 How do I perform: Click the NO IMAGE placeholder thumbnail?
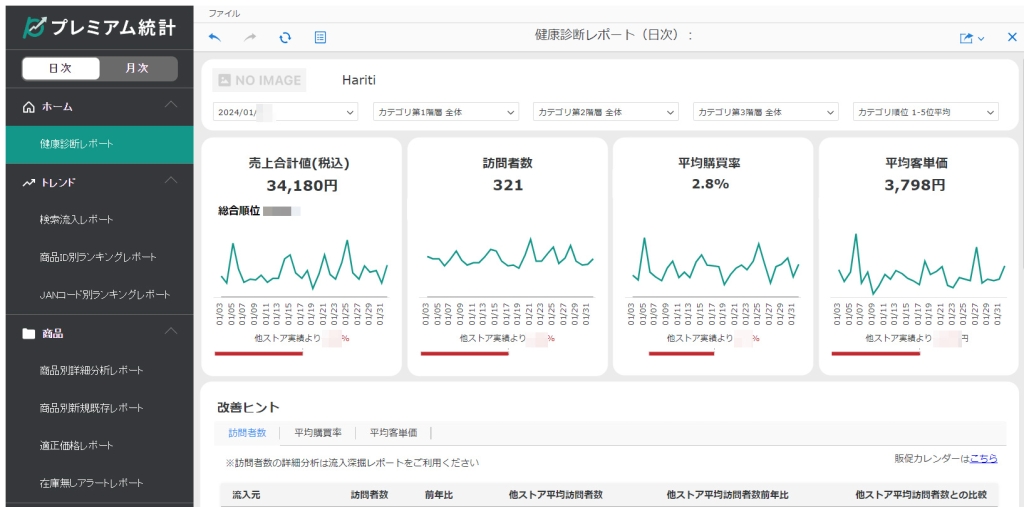[x=259, y=80]
